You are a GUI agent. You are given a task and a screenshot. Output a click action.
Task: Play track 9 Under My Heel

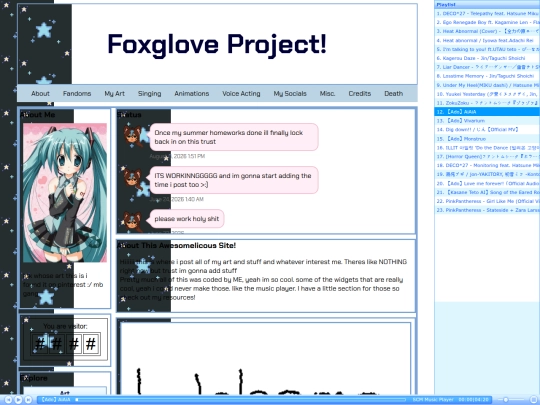coord(487,85)
